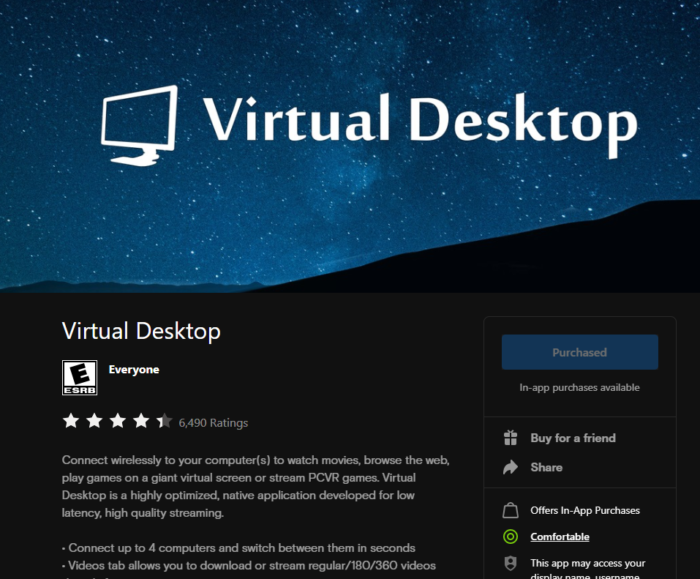Click the first rating star
This screenshot has height=579, width=700.
[x=71, y=421]
